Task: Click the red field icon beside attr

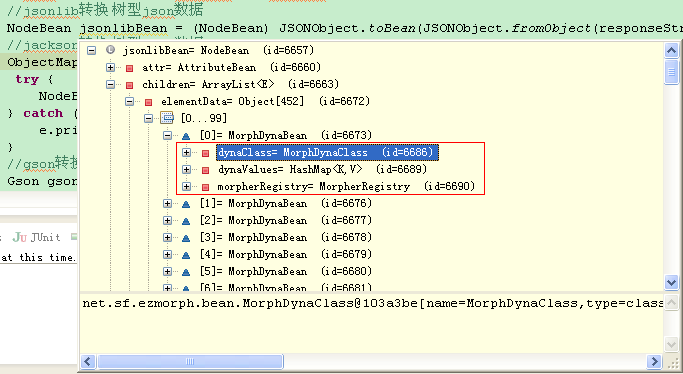Action: coord(129,68)
